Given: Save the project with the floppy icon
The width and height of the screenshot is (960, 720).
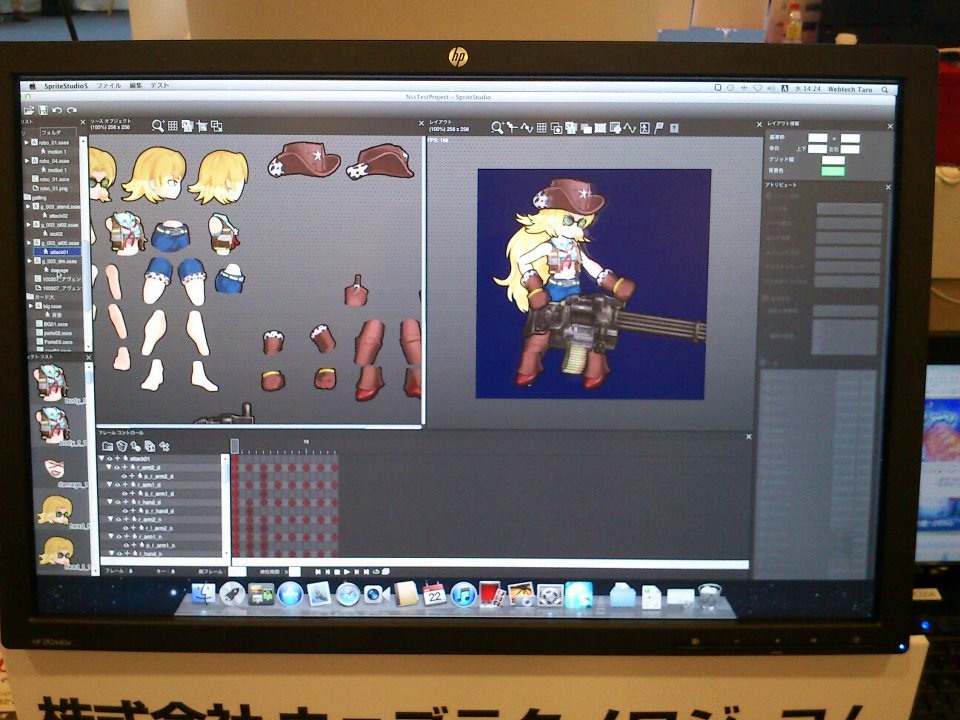Looking at the screenshot, I should pyautogui.click(x=43, y=110).
